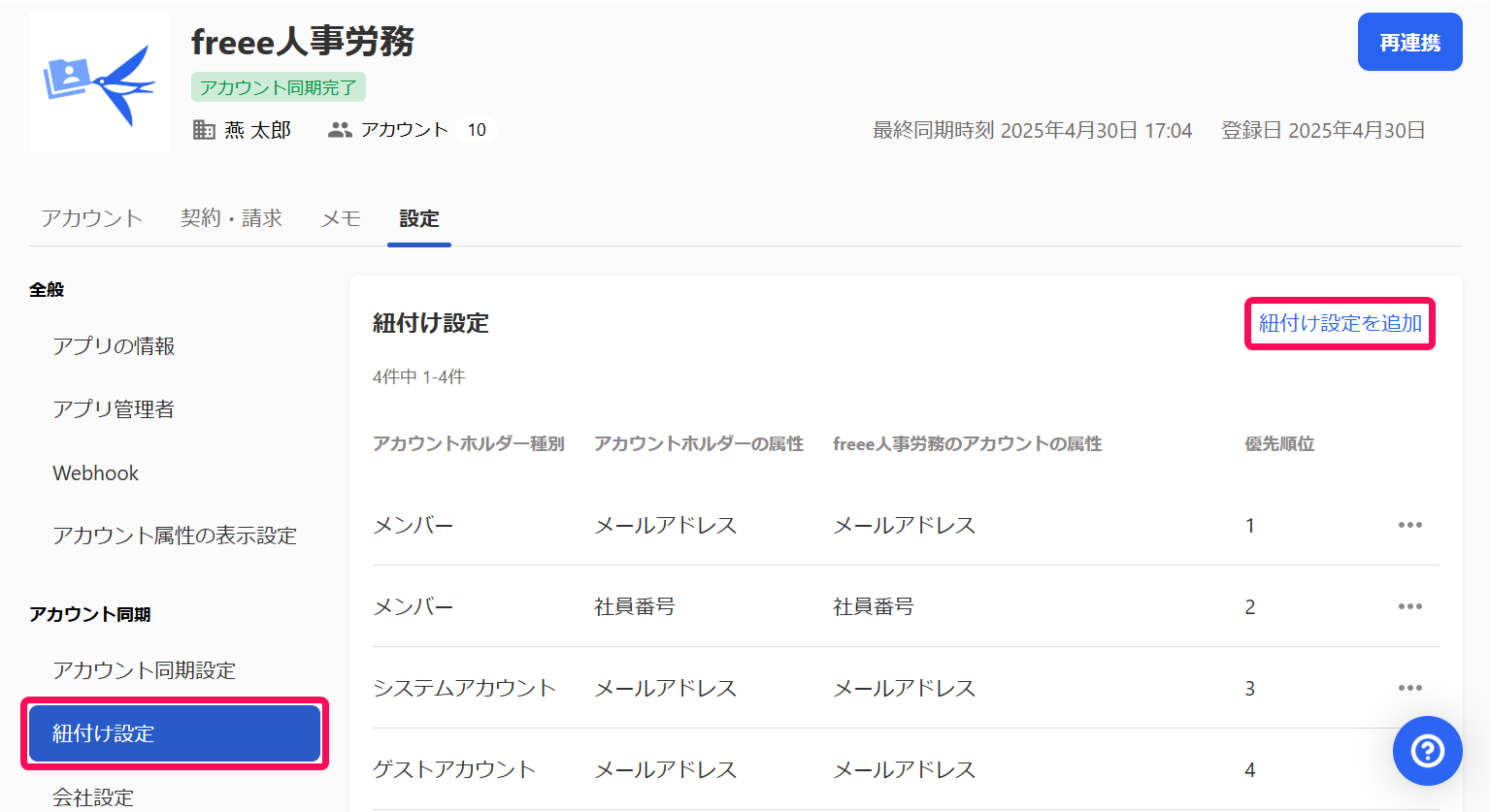This screenshot has height=812, width=1490.
Task: Click the 登録日 2025年4月30日 text
Action: (1323, 130)
